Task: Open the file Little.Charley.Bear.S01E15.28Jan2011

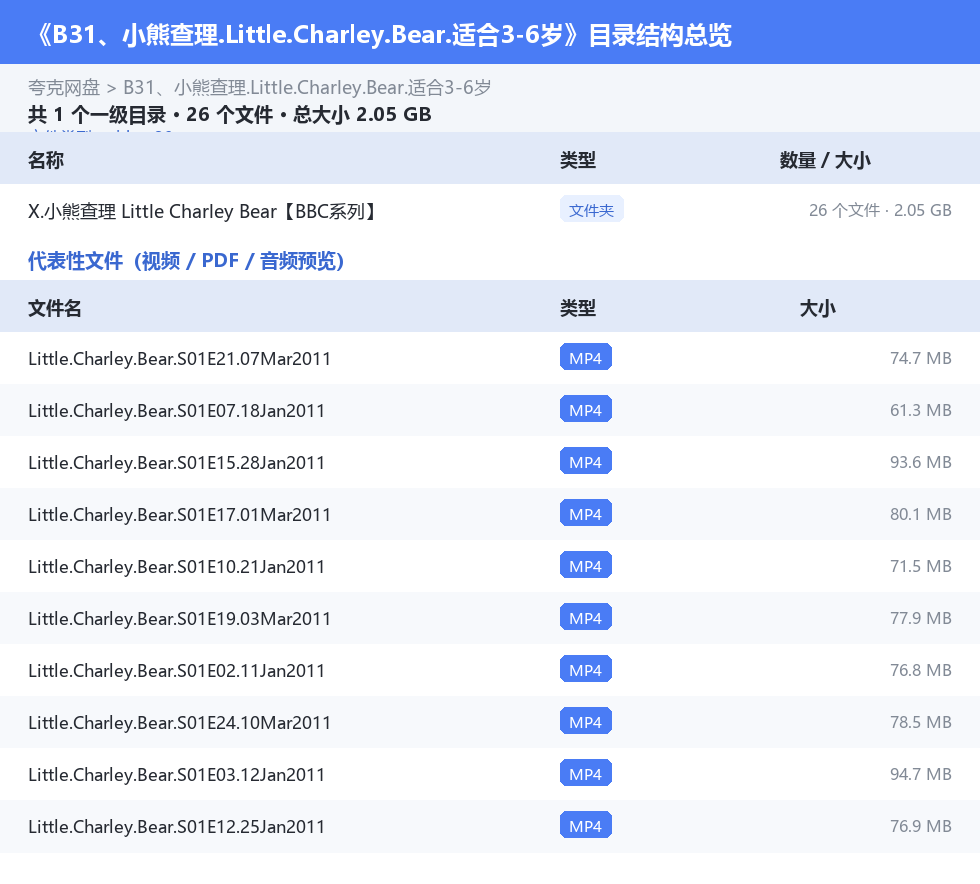Action: point(176,462)
